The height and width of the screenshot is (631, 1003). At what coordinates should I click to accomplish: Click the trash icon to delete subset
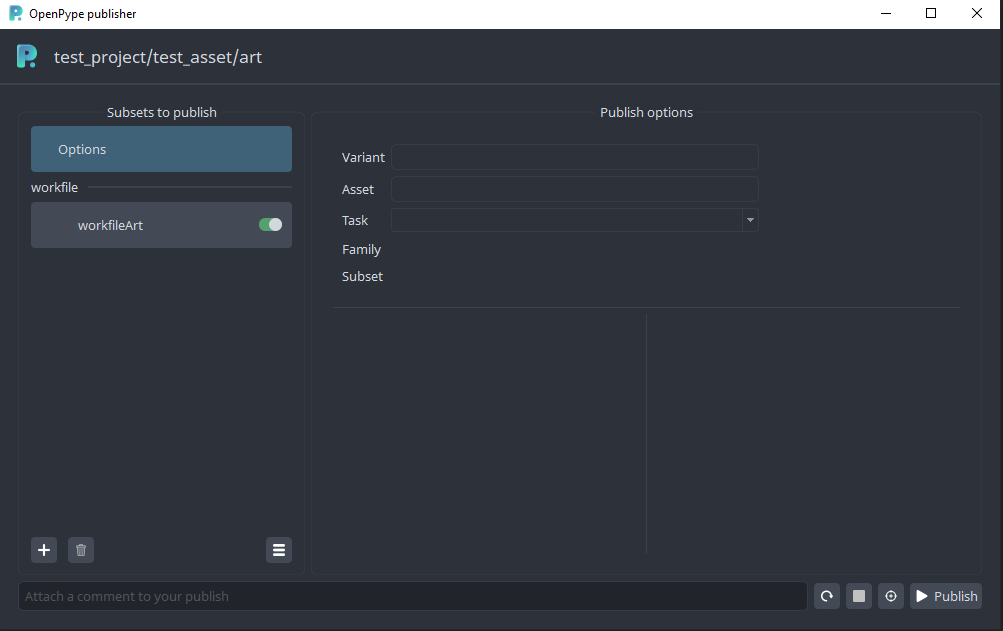pyautogui.click(x=81, y=550)
